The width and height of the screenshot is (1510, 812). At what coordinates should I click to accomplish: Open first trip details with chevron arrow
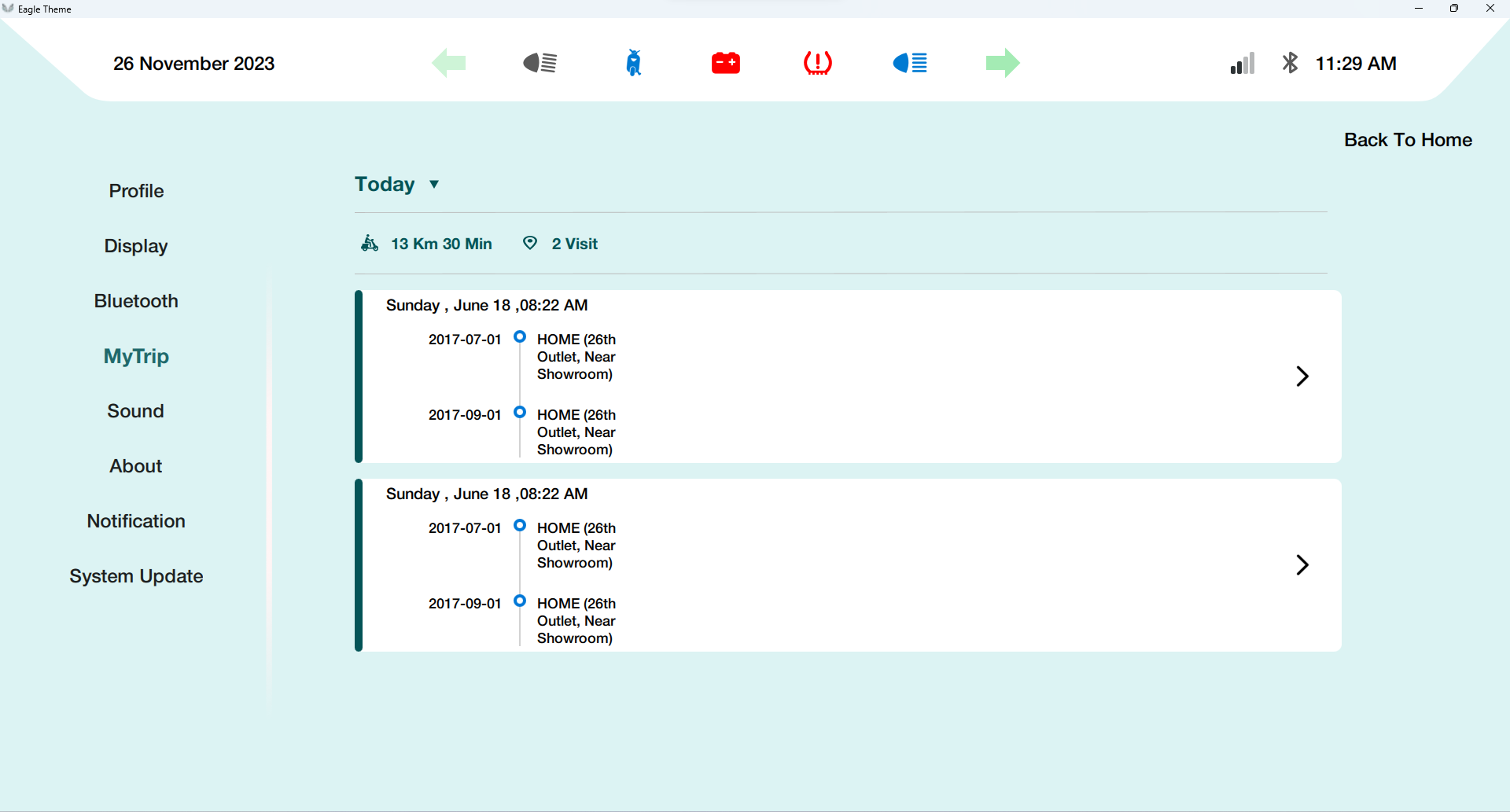pos(1302,376)
